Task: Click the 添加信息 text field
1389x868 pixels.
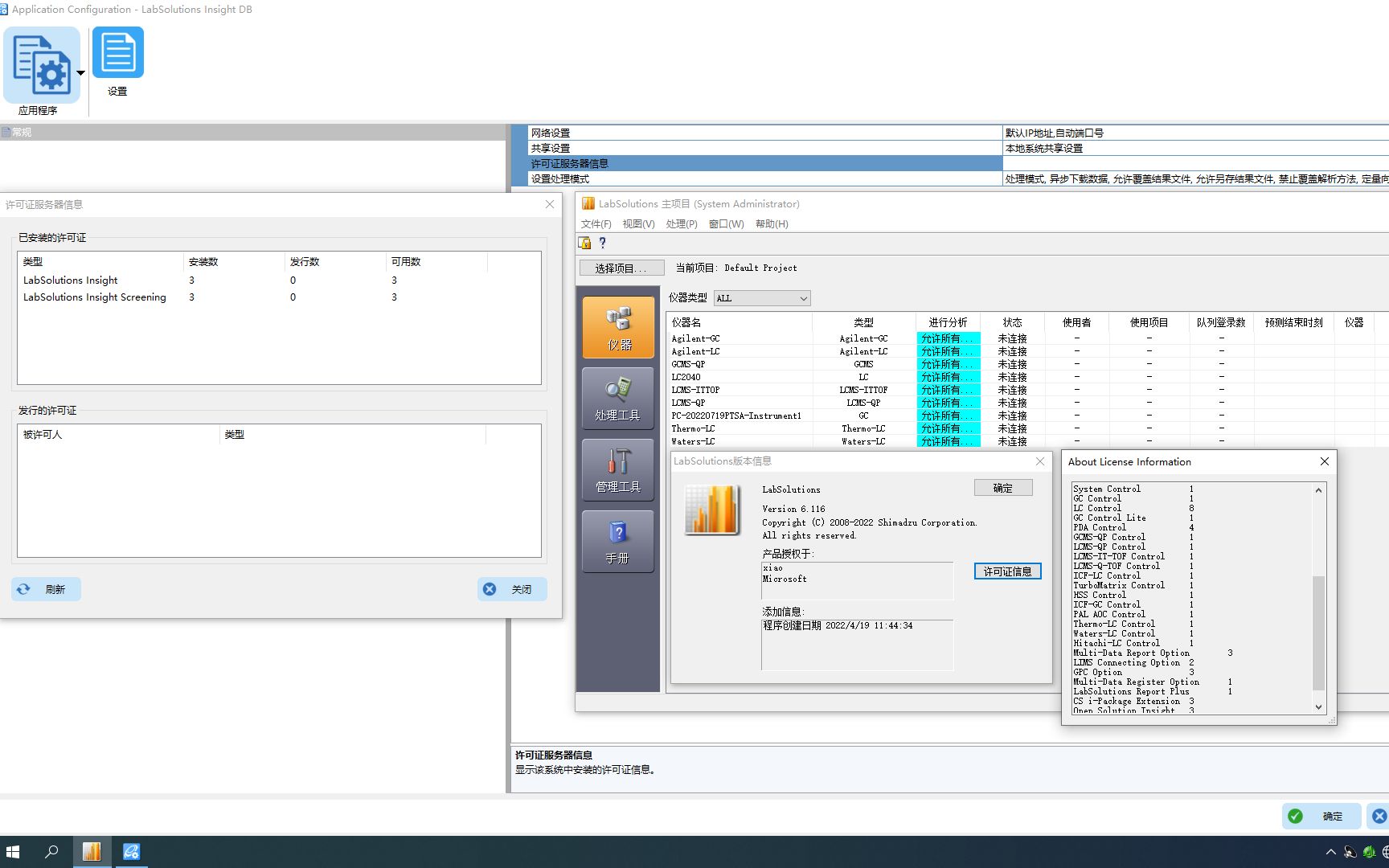Action: point(858,645)
